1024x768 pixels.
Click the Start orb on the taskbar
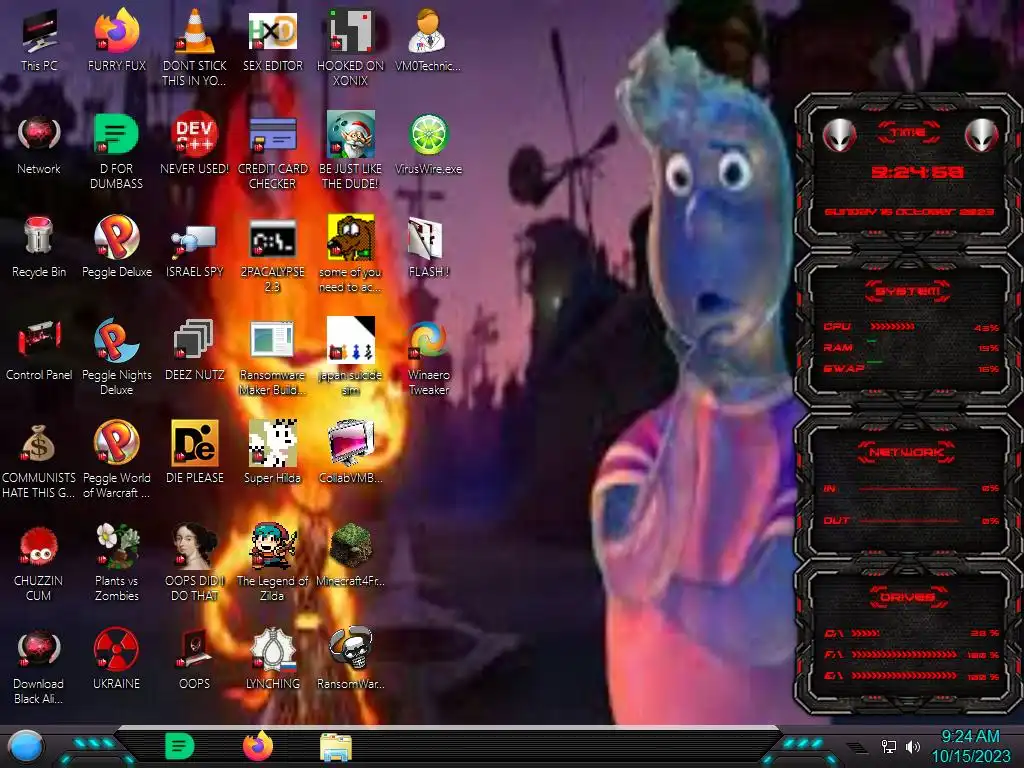[x=26, y=746]
